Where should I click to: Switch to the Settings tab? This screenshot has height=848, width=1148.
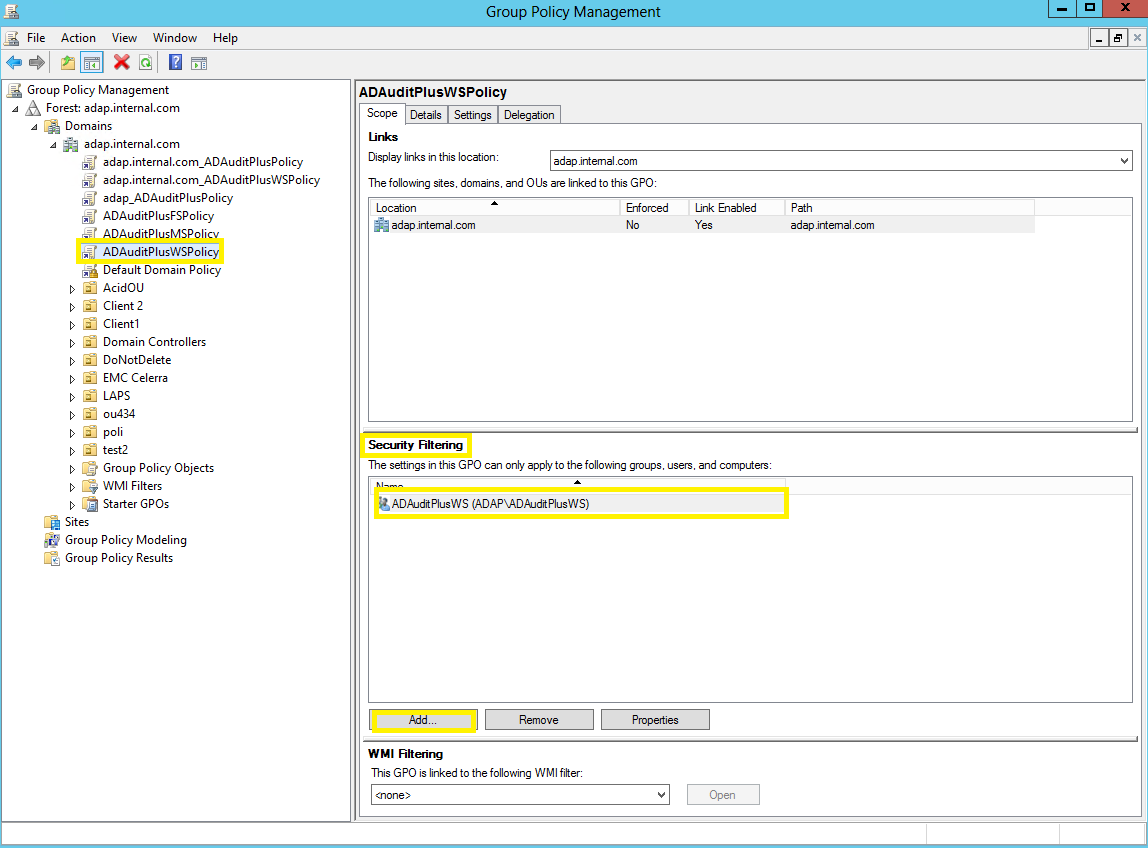472,115
